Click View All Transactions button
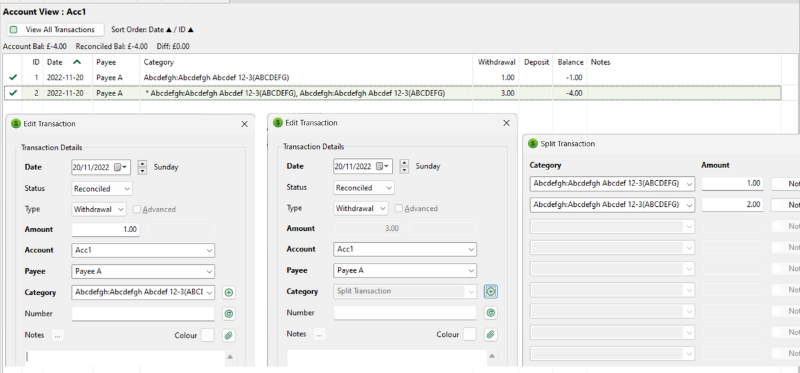 55,30
